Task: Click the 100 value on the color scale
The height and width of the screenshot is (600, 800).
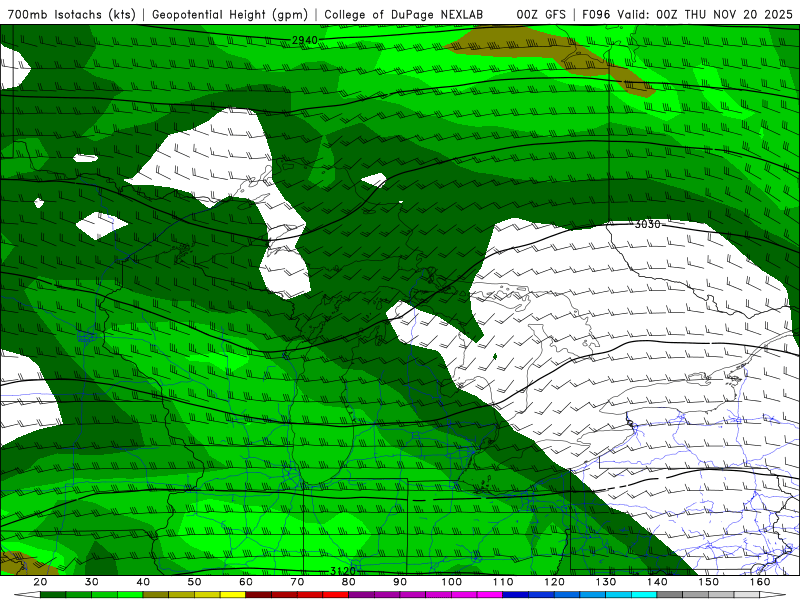Action: click(452, 582)
